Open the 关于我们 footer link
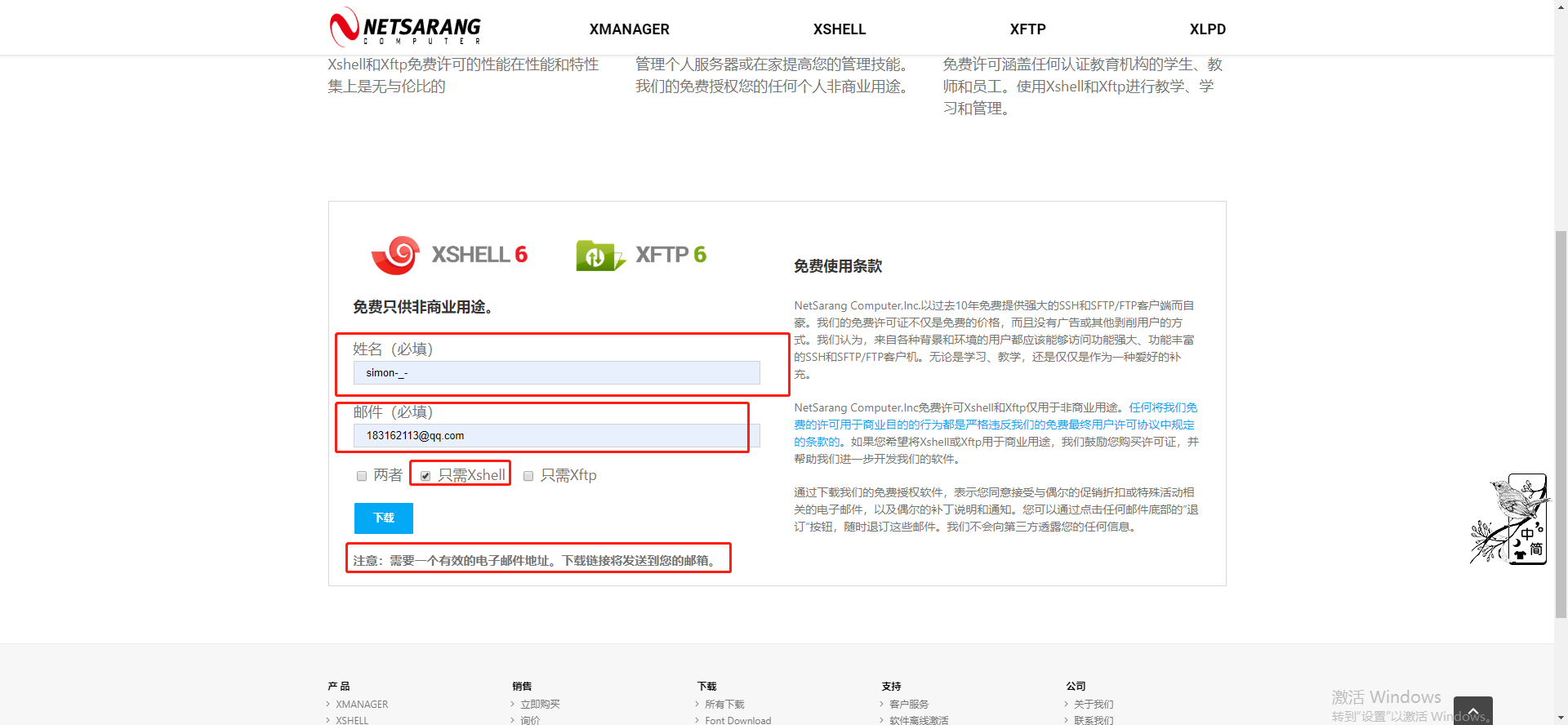 pos(1094,705)
